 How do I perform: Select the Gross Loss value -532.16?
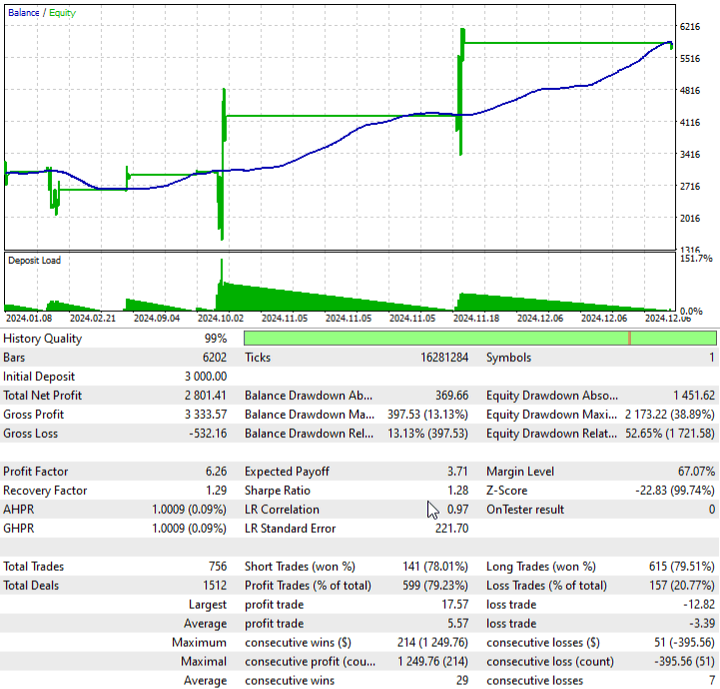pyautogui.click(x=208, y=434)
